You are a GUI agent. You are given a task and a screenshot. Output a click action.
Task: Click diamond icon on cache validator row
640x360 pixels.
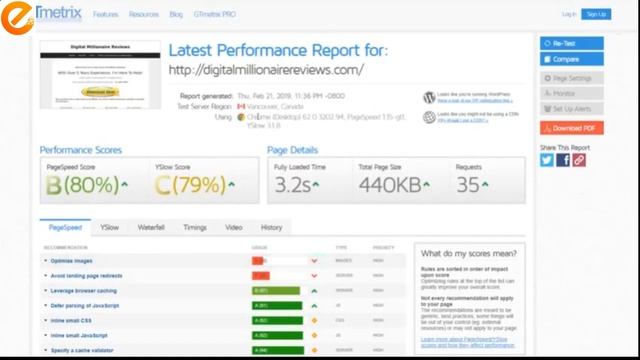[314, 350]
